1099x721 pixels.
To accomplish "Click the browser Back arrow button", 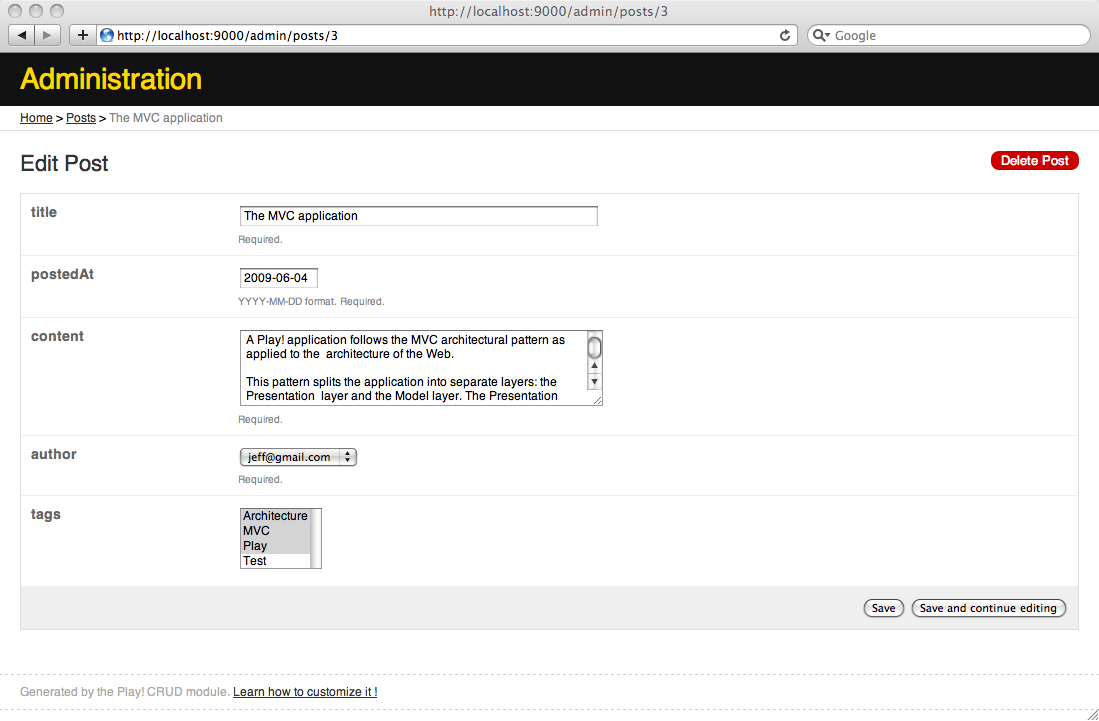I will 22,35.
